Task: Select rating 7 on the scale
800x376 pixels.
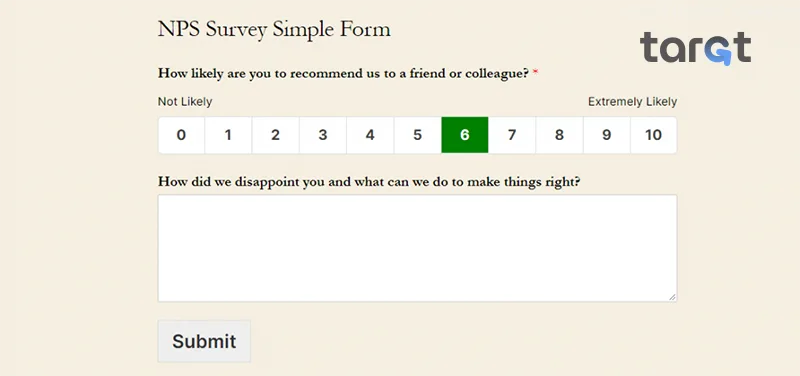Action: (512, 135)
